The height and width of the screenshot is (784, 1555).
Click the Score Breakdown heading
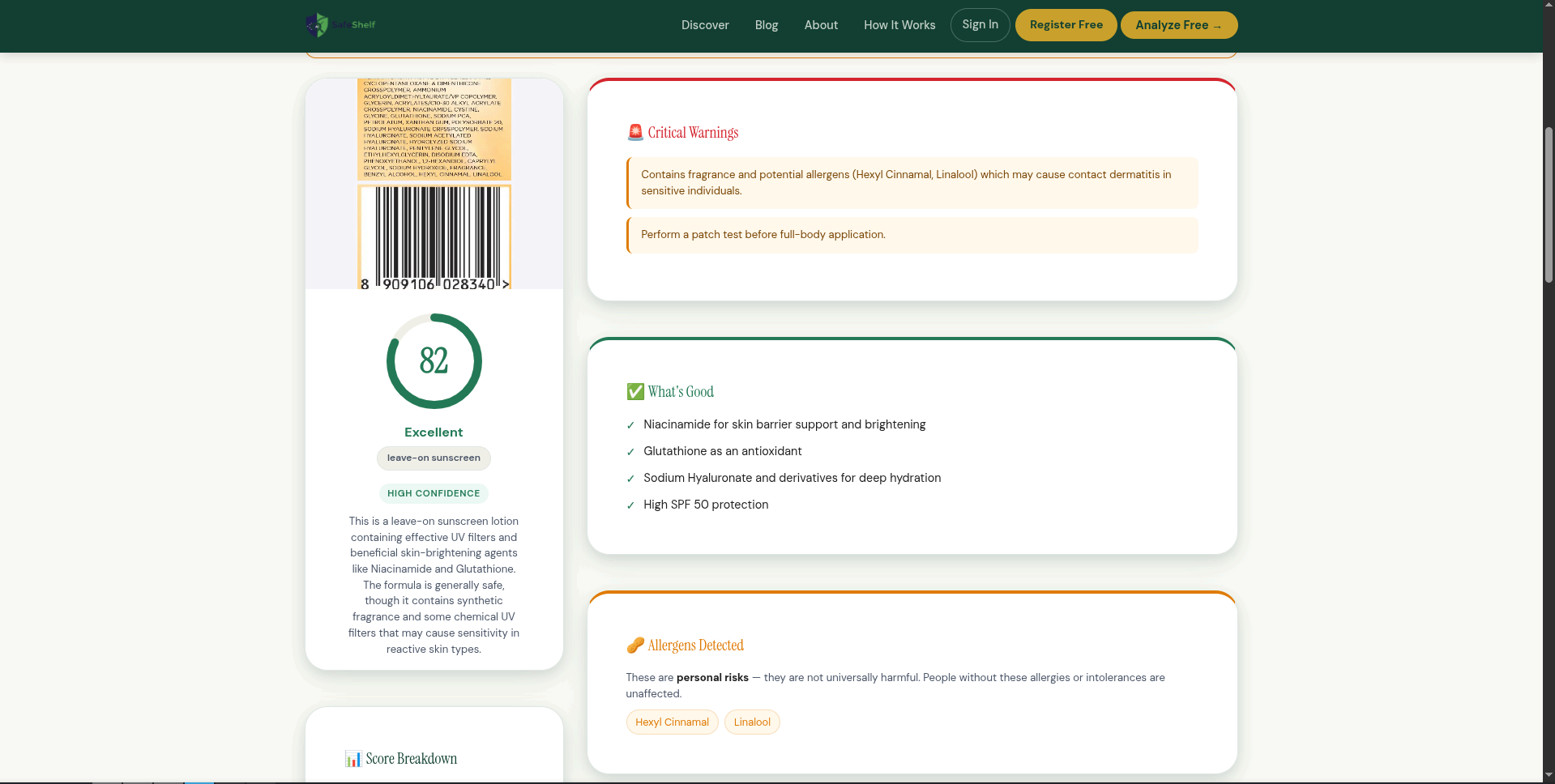pos(411,759)
